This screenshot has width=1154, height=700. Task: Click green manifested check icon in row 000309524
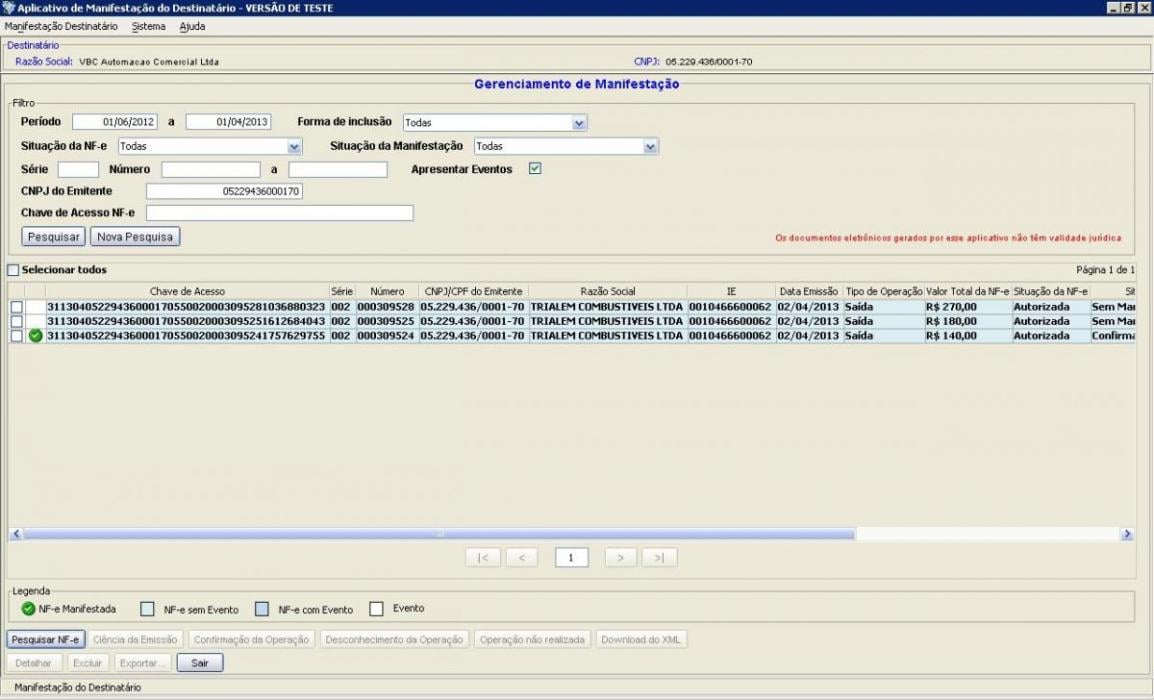click(35, 336)
